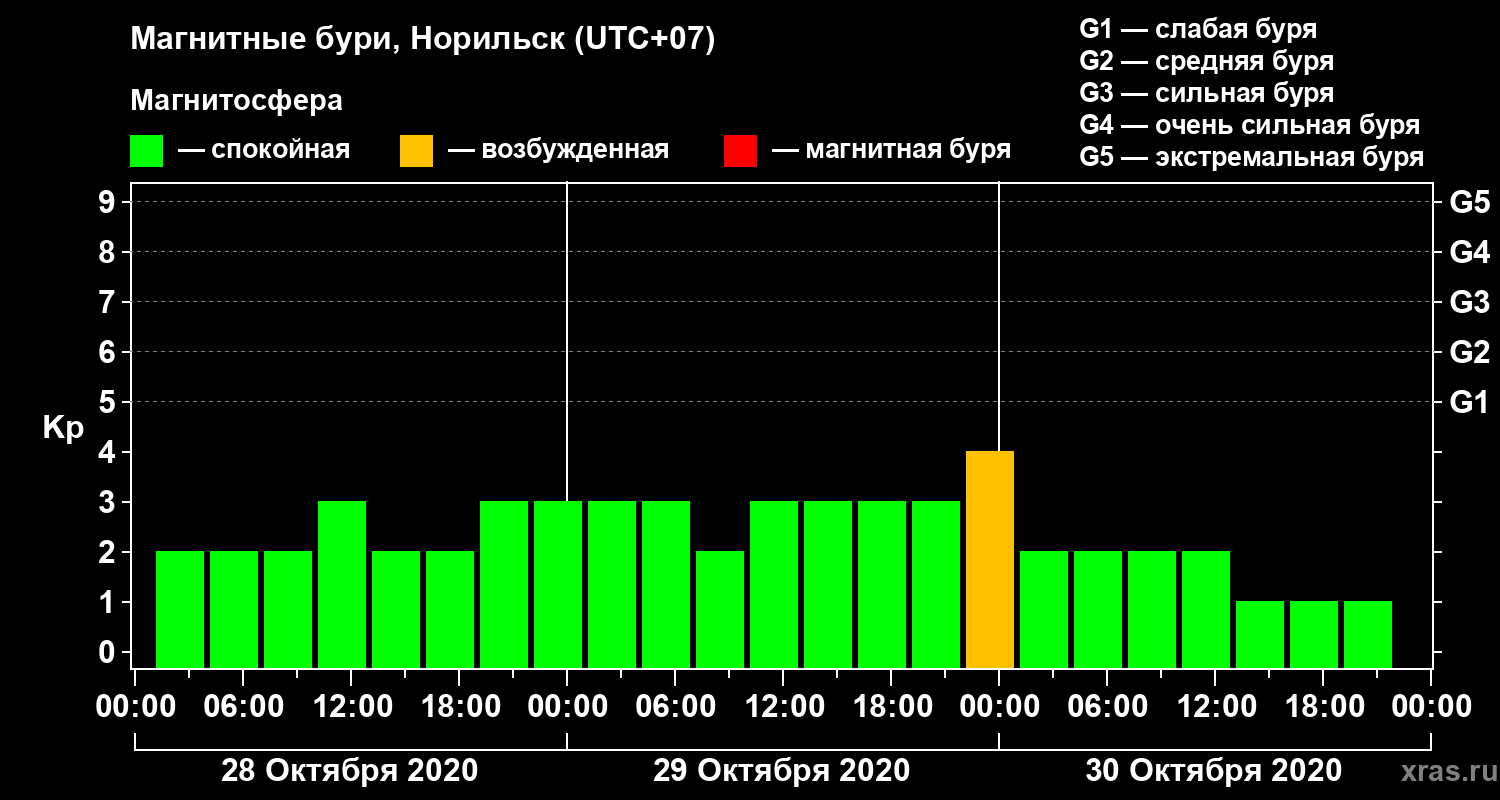Click the red 'магнитная буря' legend square
This screenshot has height=800, width=1500.
click(x=740, y=151)
